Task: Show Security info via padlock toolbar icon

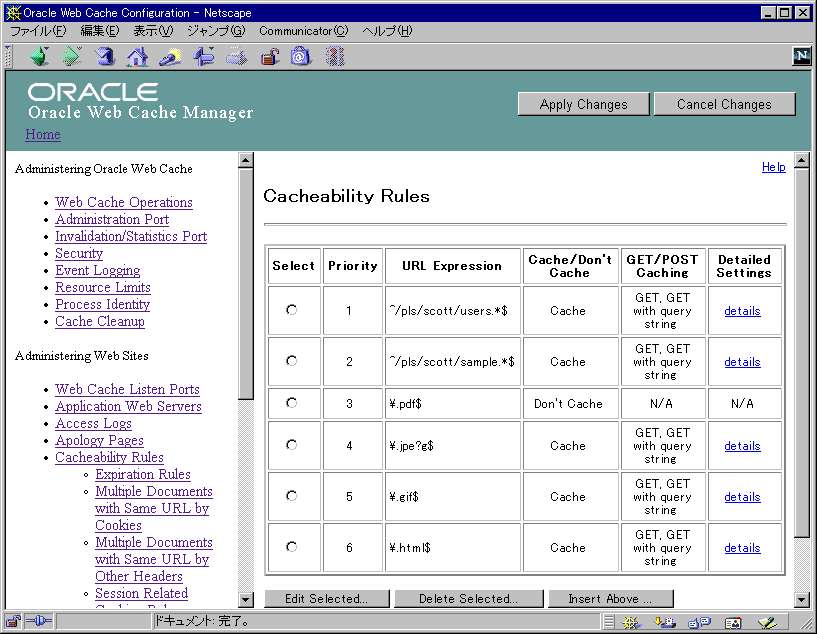Action: [x=270, y=56]
